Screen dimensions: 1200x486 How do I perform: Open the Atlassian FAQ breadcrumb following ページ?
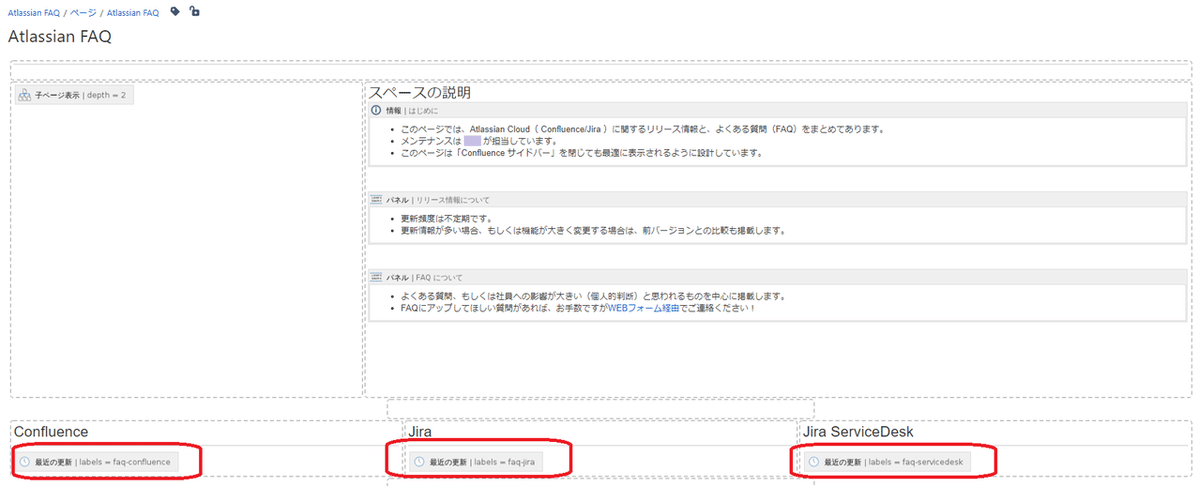coord(132,13)
